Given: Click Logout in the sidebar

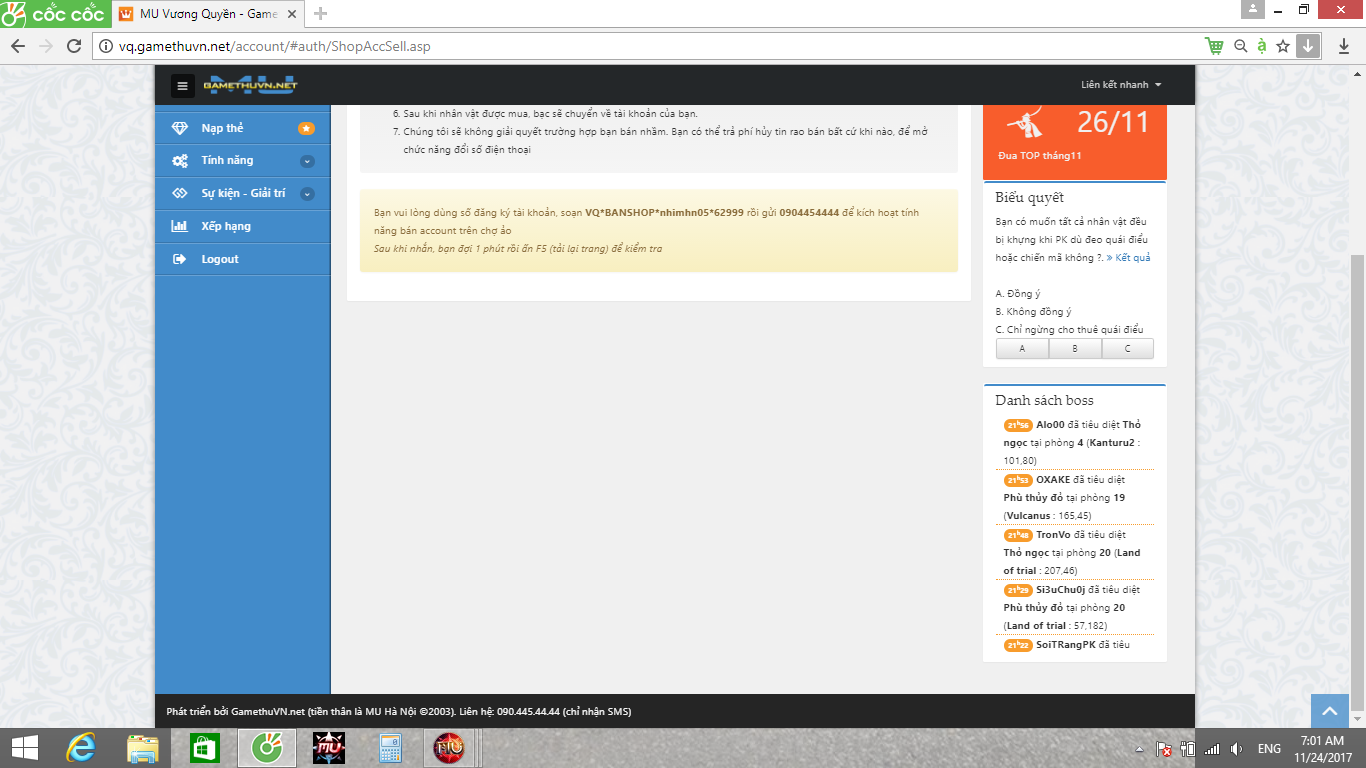Looking at the screenshot, I should [220, 259].
